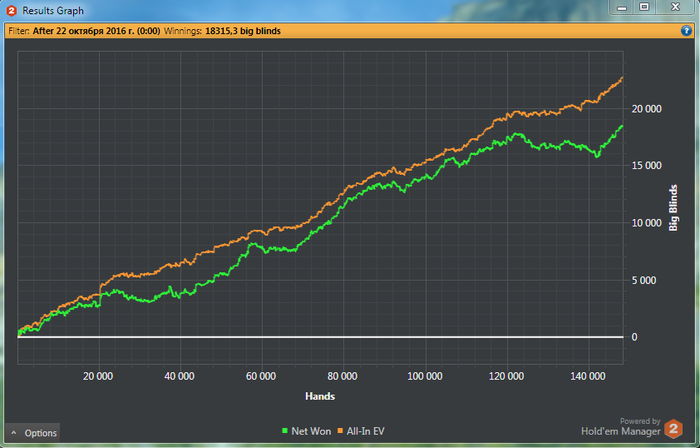Viewport: 700px width, 448px height.
Task: Click the x-axis label 100 000
Action: coord(425,376)
